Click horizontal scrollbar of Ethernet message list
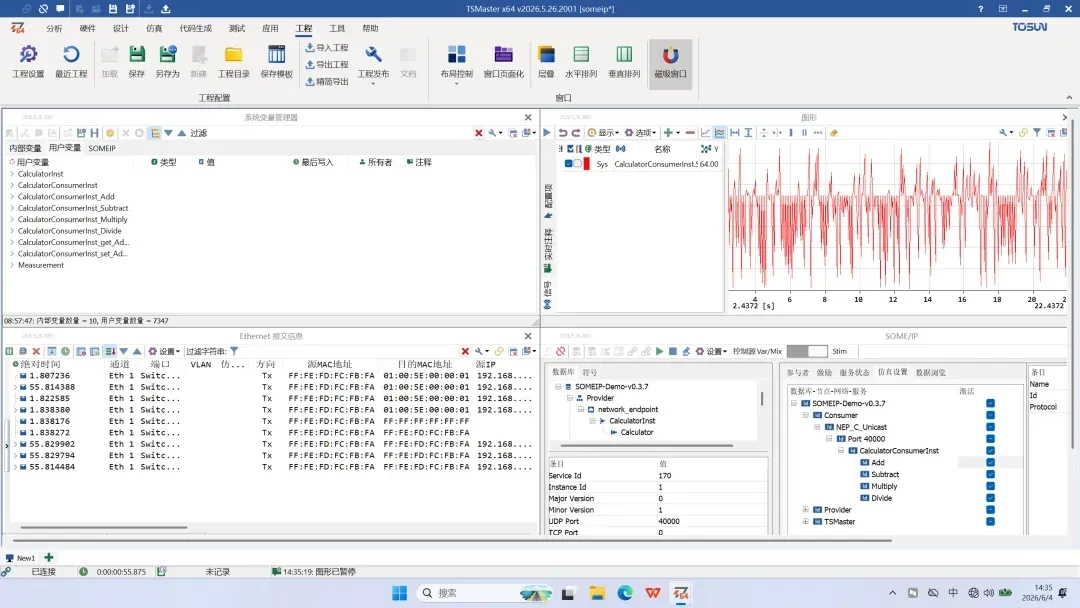The image size is (1080, 608). (103, 527)
